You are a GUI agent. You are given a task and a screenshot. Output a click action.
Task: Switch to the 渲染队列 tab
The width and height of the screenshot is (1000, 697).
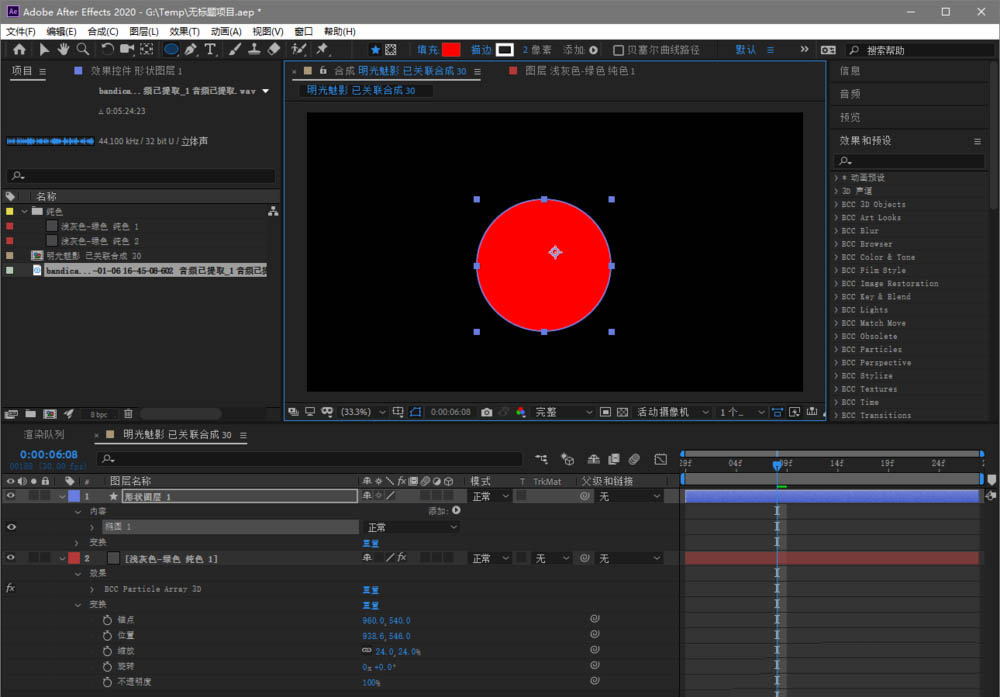coord(44,435)
